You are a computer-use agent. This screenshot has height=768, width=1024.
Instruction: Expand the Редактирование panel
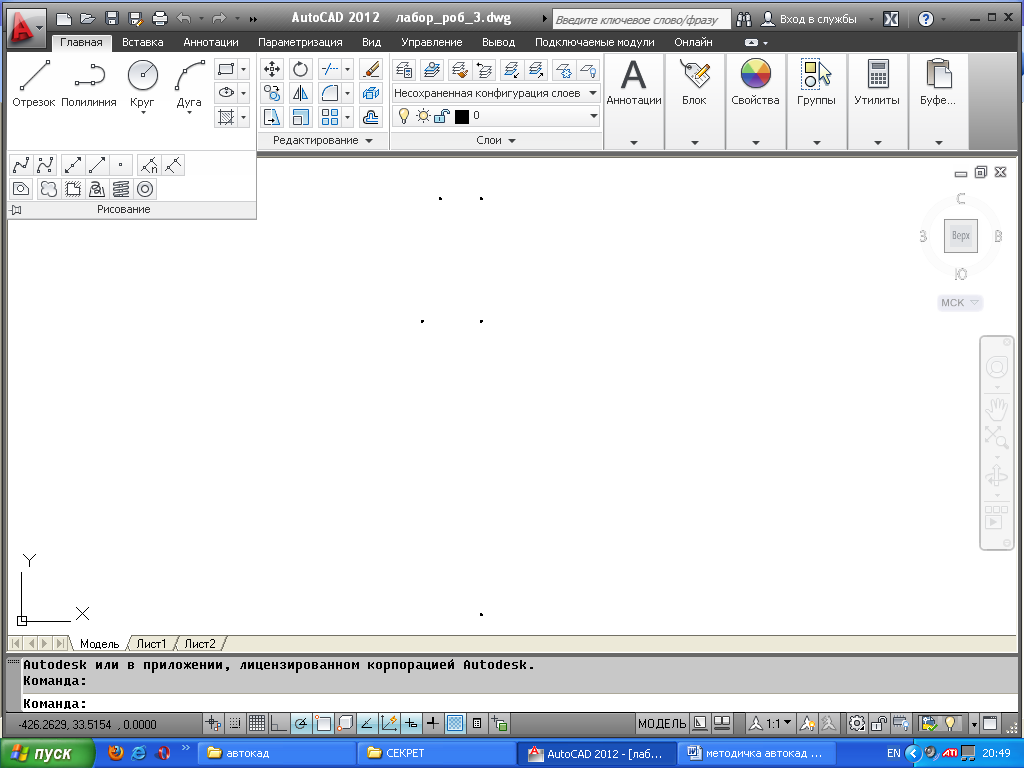pos(323,140)
